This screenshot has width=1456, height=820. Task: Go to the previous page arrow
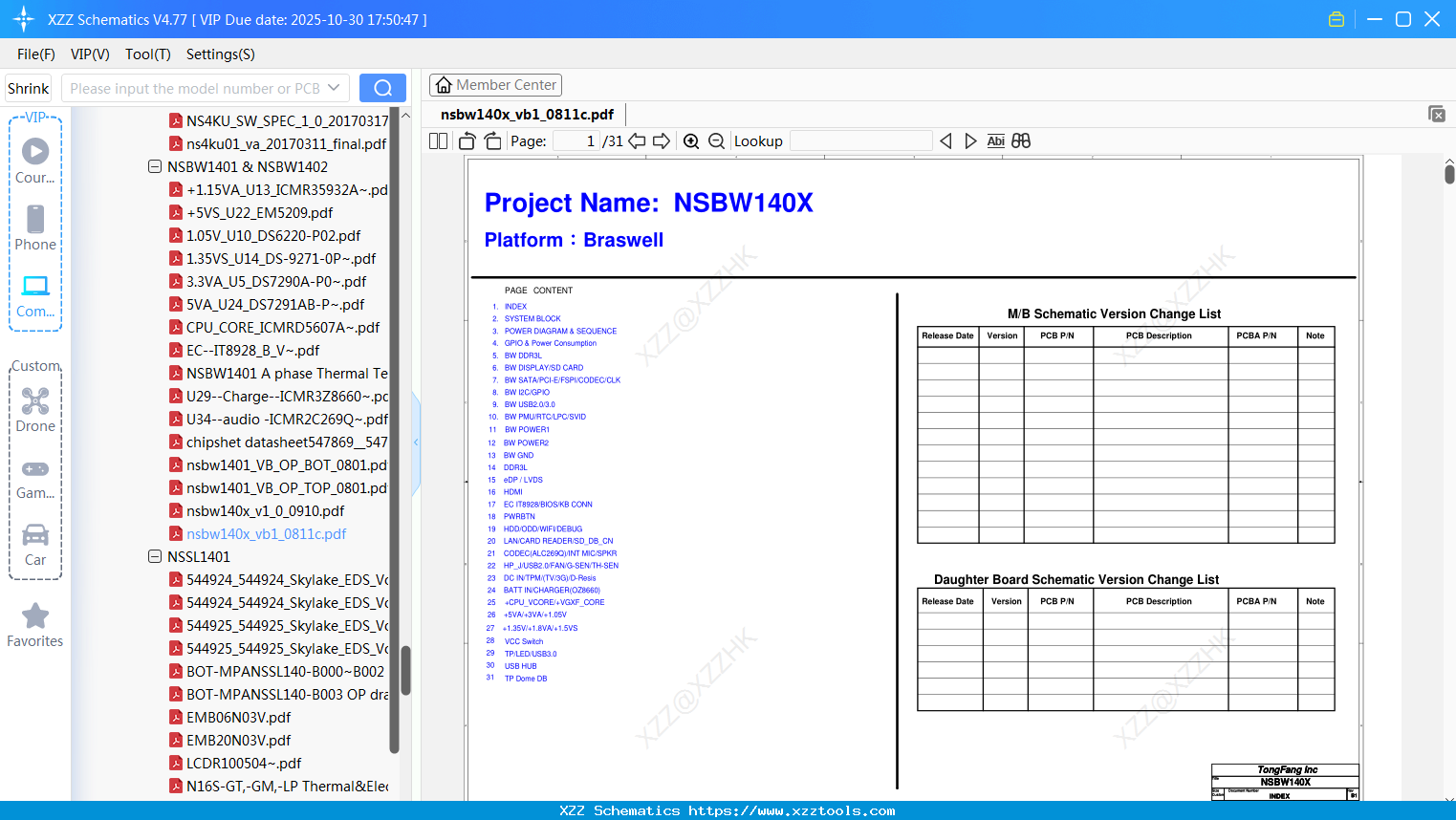click(637, 141)
